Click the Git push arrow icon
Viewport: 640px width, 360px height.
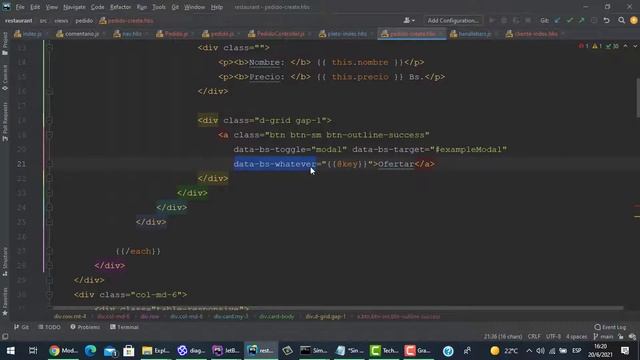pyautogui.click(x=582, y=20)
